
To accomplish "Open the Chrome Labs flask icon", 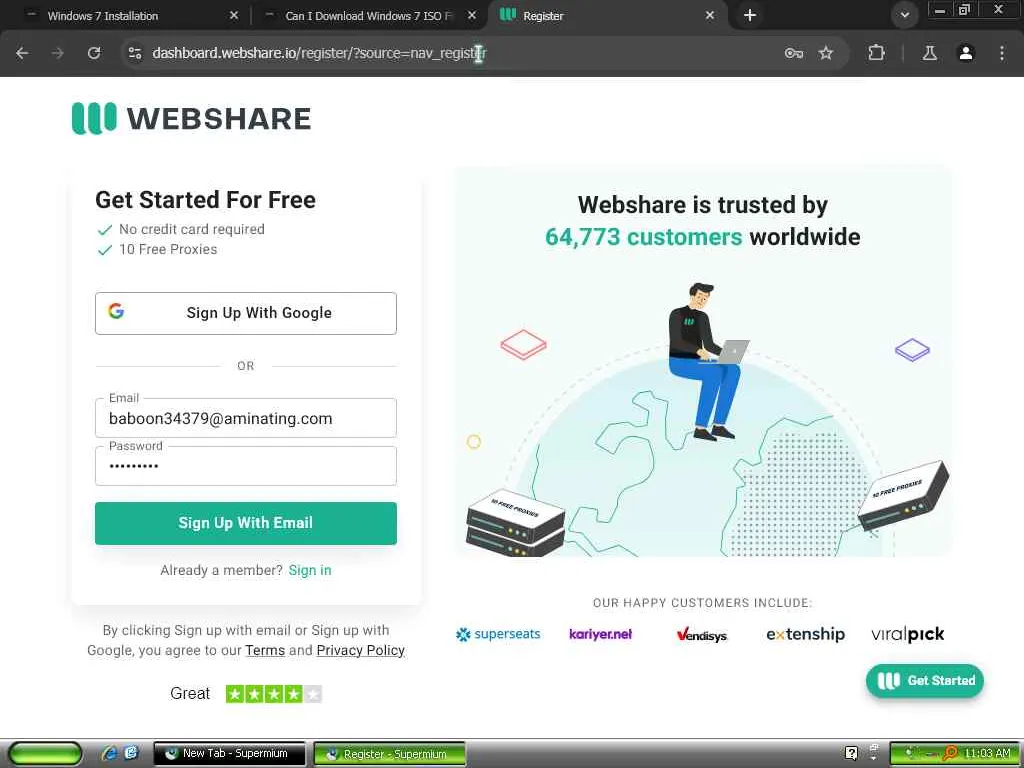I will 930,53.
